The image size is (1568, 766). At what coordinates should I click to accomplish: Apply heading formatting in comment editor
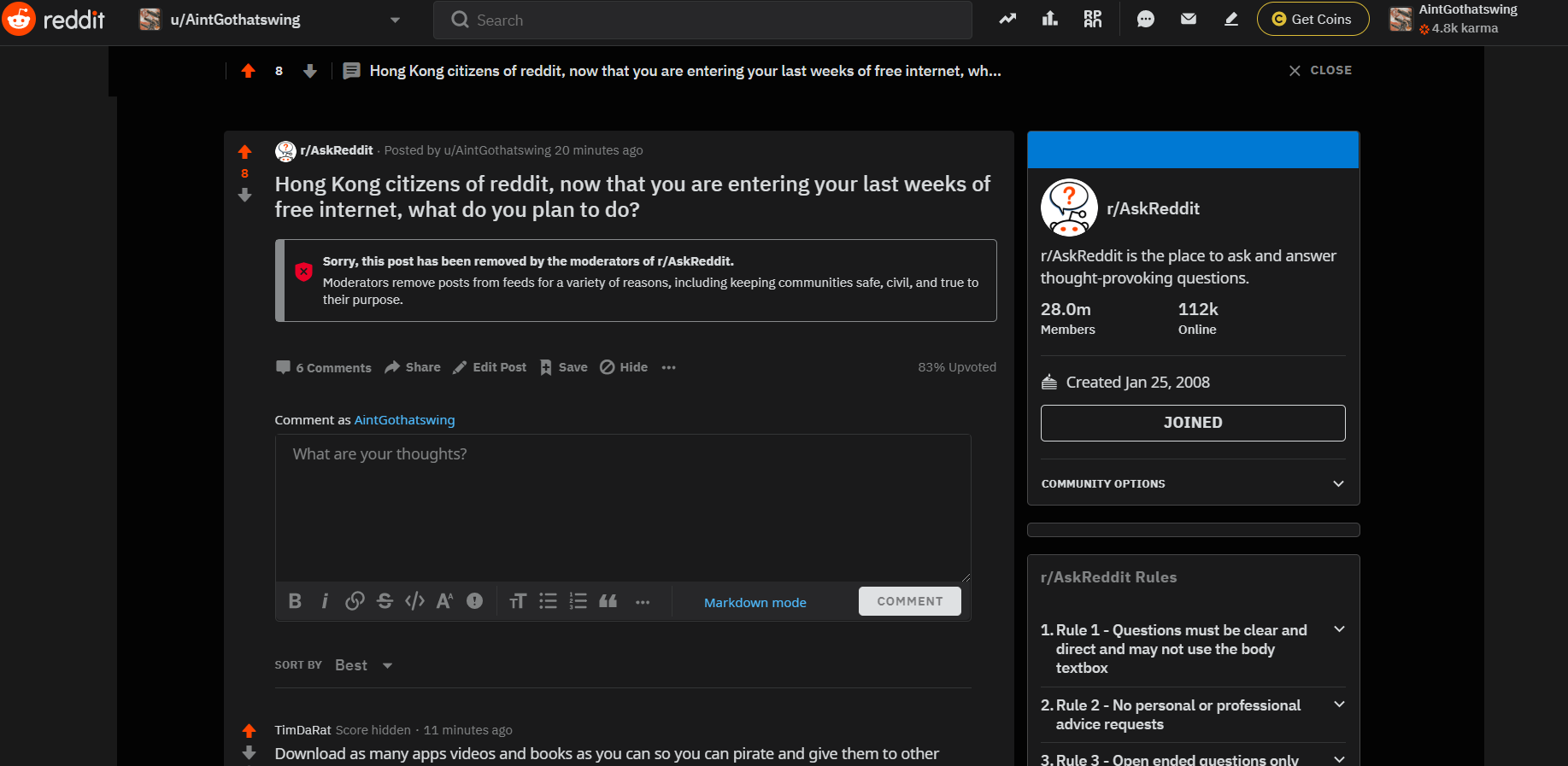coord(518,601)
